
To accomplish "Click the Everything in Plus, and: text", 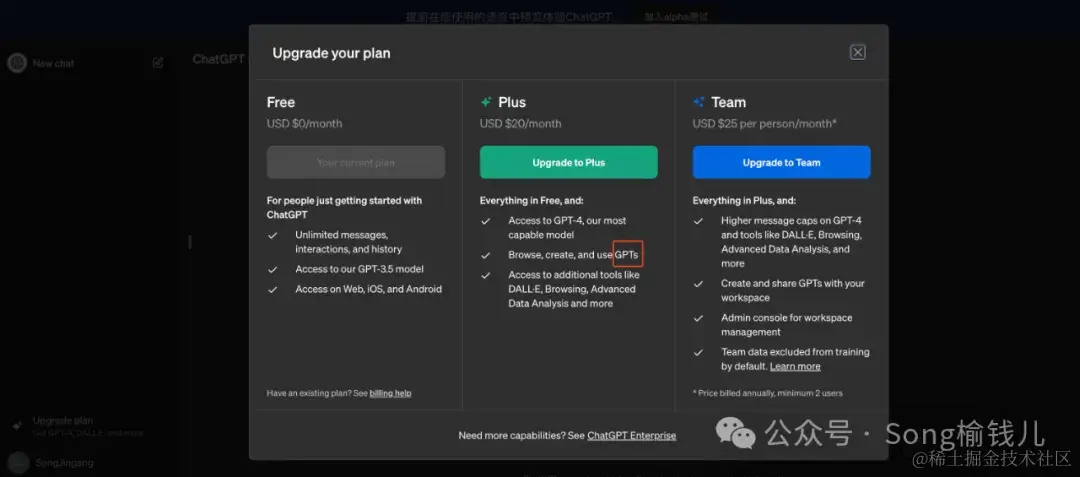I will [x=744, y=200].
